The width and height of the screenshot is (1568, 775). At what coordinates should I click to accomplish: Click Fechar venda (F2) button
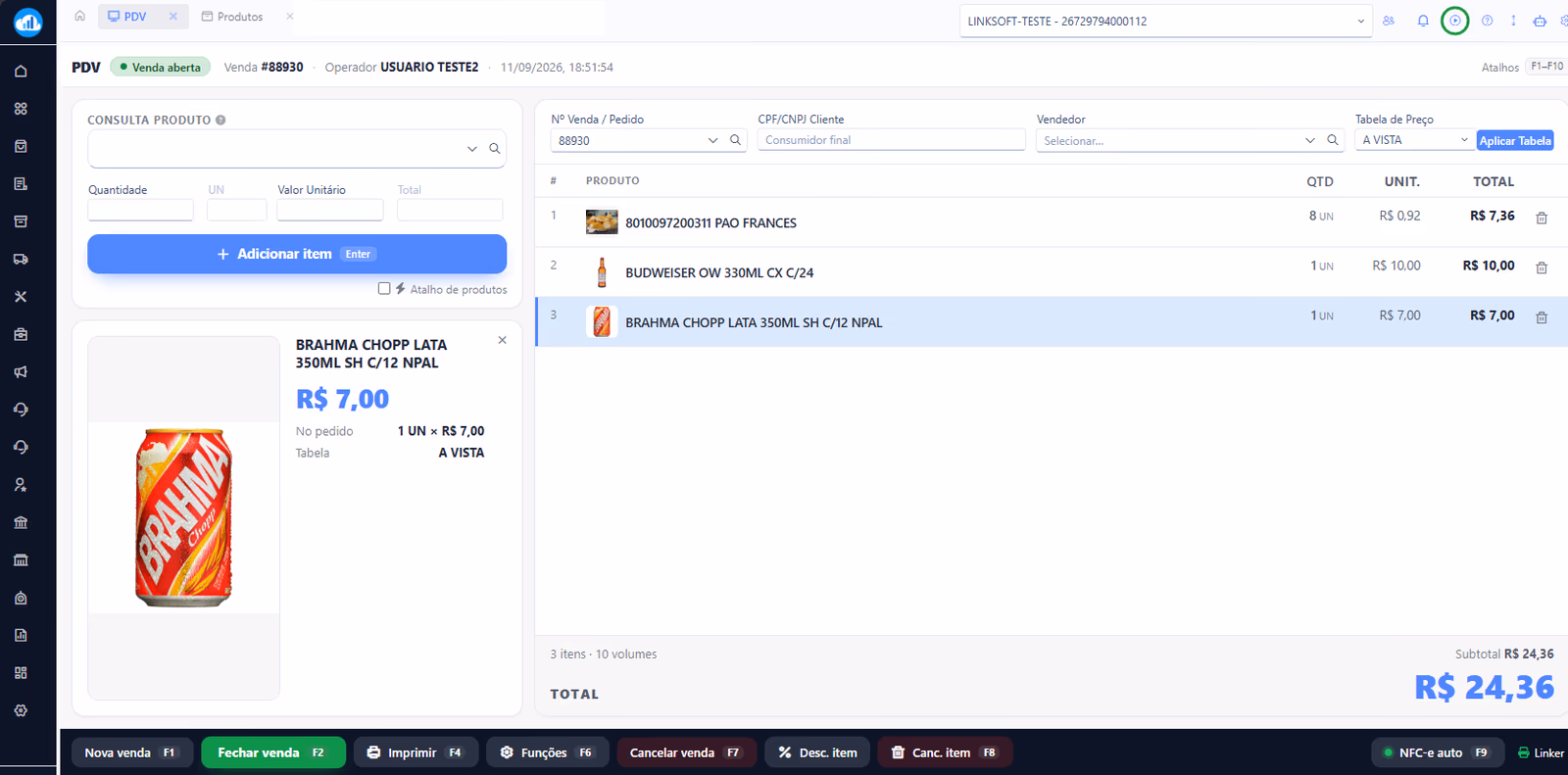tap(273, 752)
